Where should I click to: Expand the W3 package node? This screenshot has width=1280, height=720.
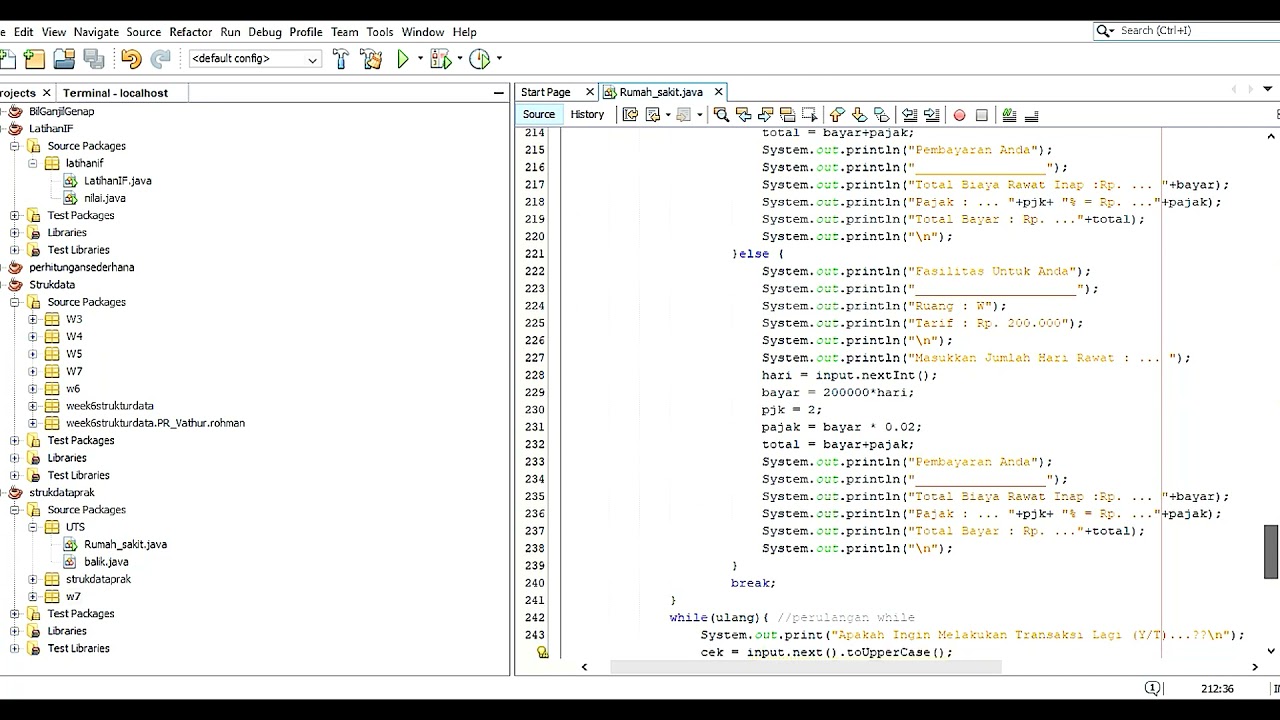[x=33, y=320]
